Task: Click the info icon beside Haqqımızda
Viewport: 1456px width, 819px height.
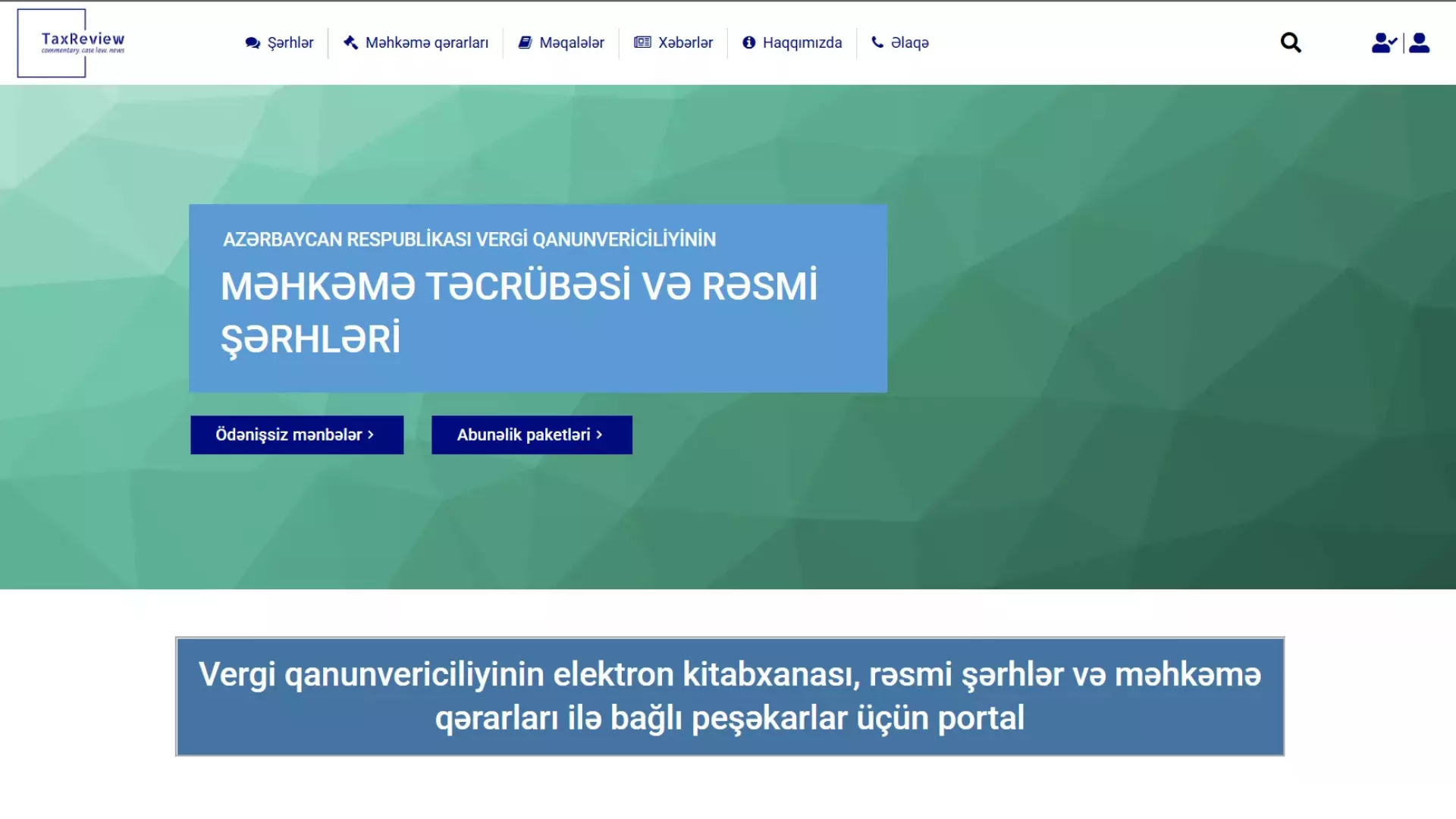Action: coord(748,42)
